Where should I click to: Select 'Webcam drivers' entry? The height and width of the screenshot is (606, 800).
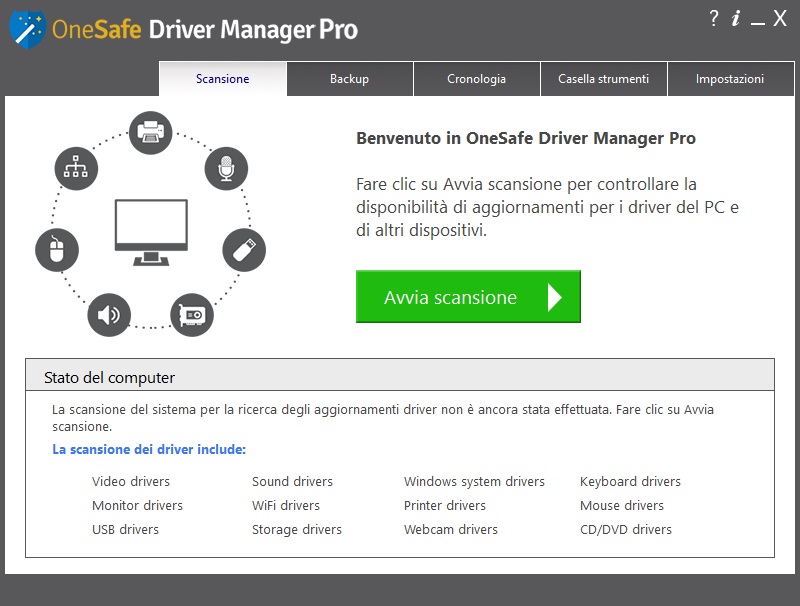pyautogui.click(x=451, y=529)
